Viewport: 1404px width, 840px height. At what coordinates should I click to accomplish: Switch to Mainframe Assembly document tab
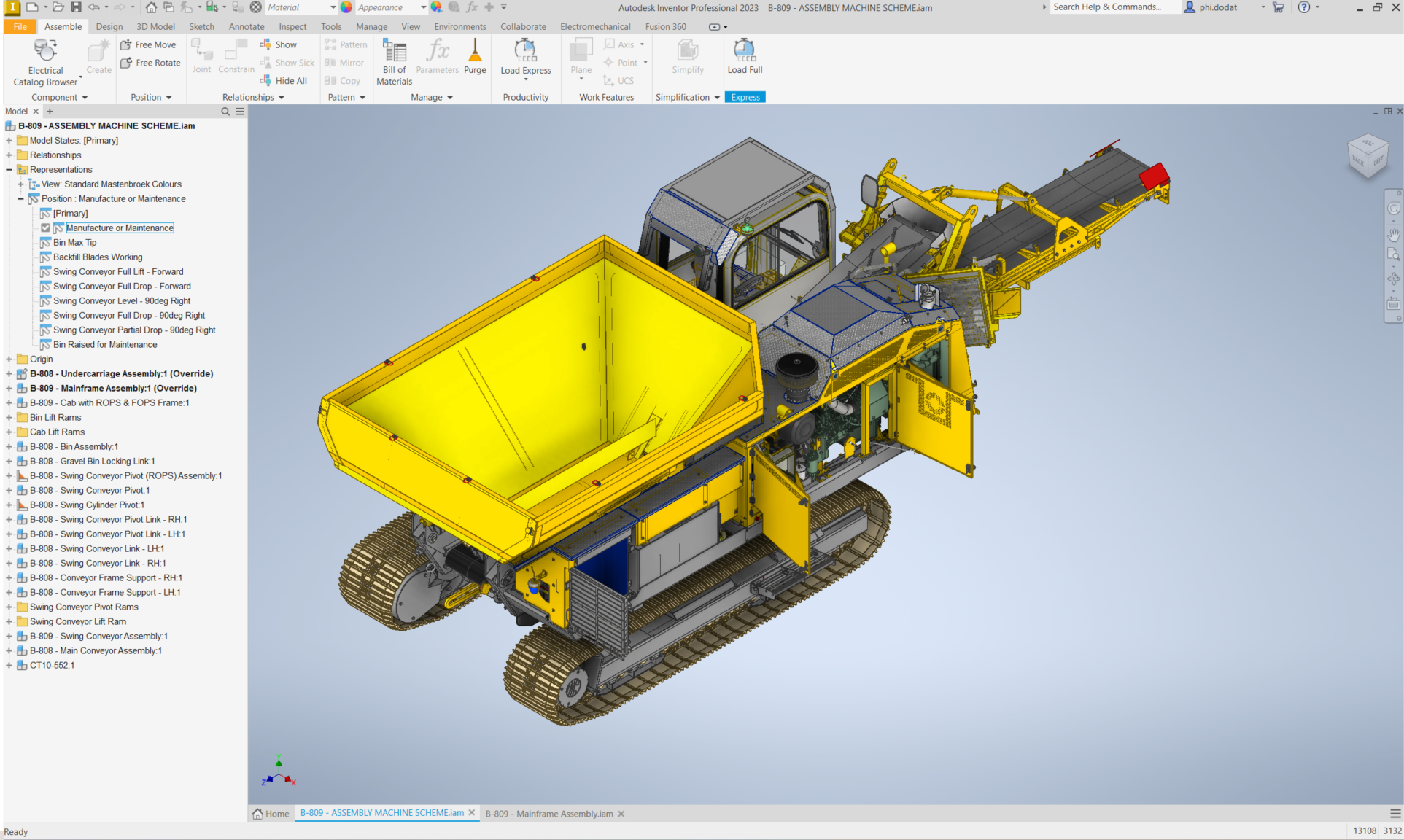(549, 814)
